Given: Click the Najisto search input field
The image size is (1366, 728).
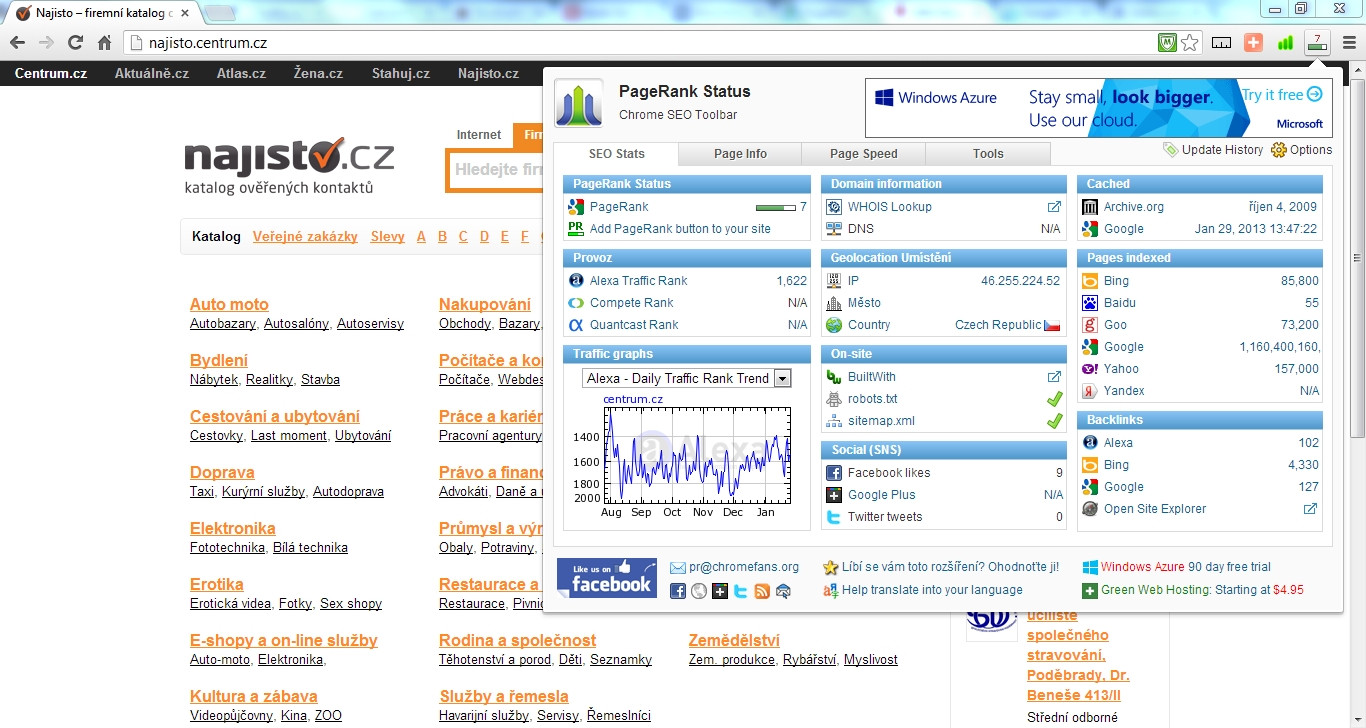Looking at the screenshot, I should tap(496, 170).
